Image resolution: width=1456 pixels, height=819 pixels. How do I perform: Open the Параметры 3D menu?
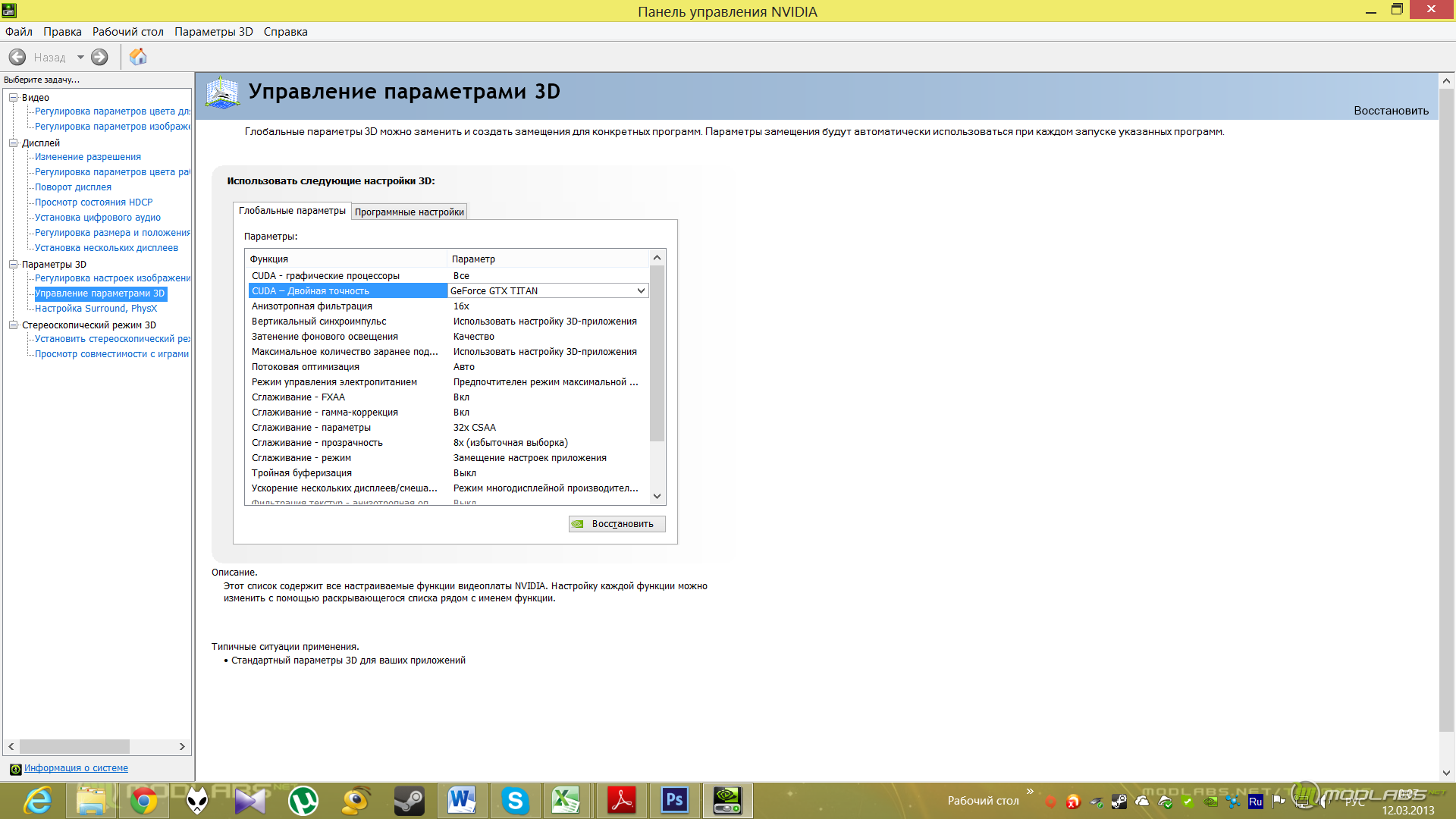pos(214,32)
